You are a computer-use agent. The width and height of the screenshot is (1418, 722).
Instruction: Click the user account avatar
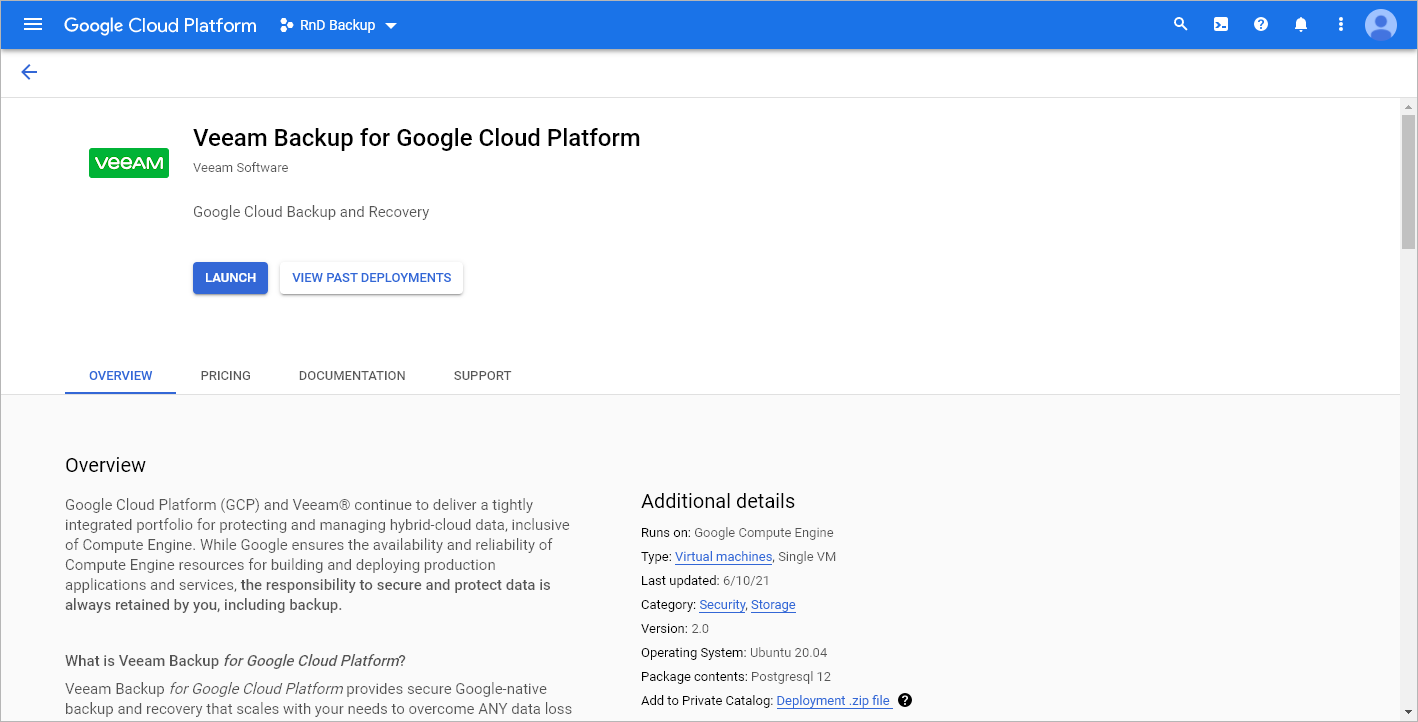[x=1381, y=24]
